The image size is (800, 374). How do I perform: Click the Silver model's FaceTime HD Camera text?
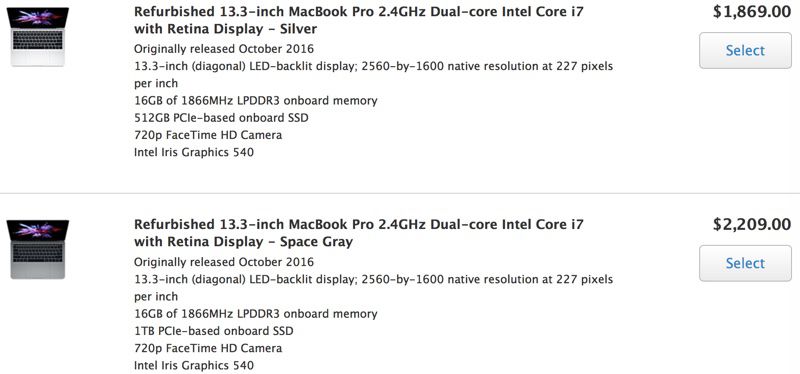208,135
